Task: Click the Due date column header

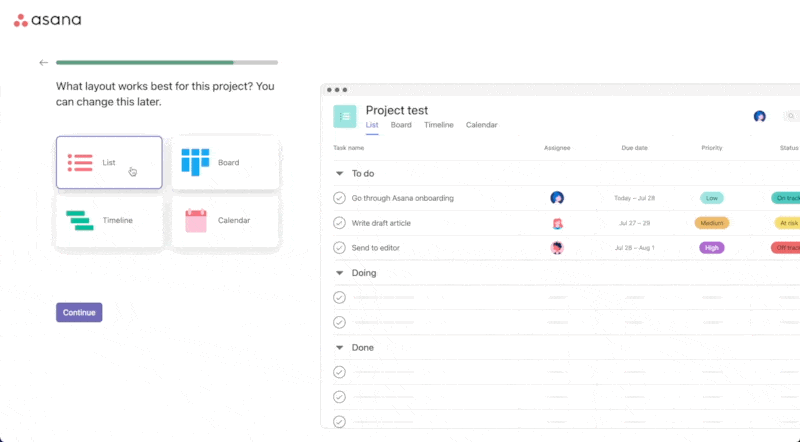Action: 635,148
